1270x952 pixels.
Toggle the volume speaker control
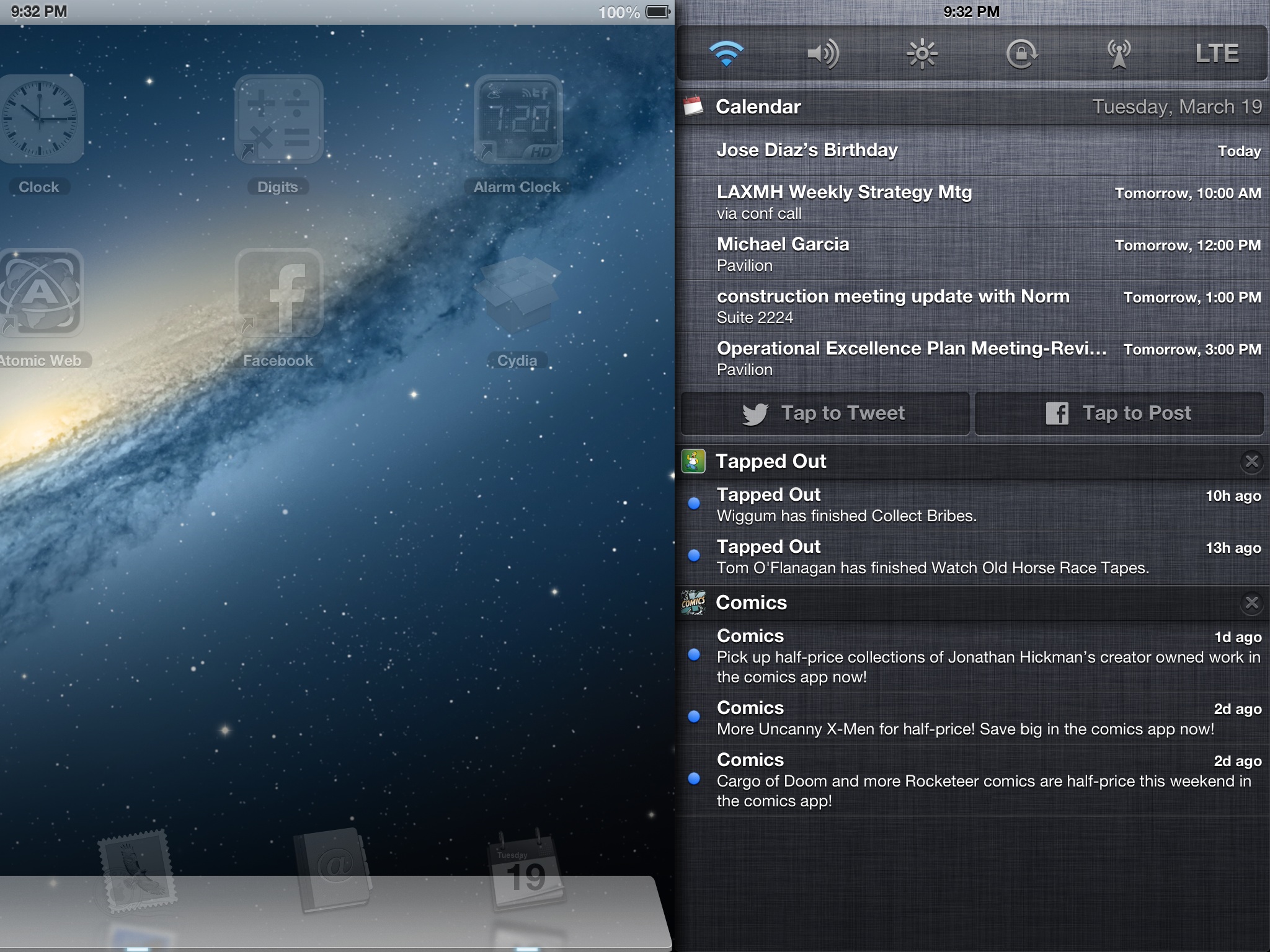click(x=824, y=53)
